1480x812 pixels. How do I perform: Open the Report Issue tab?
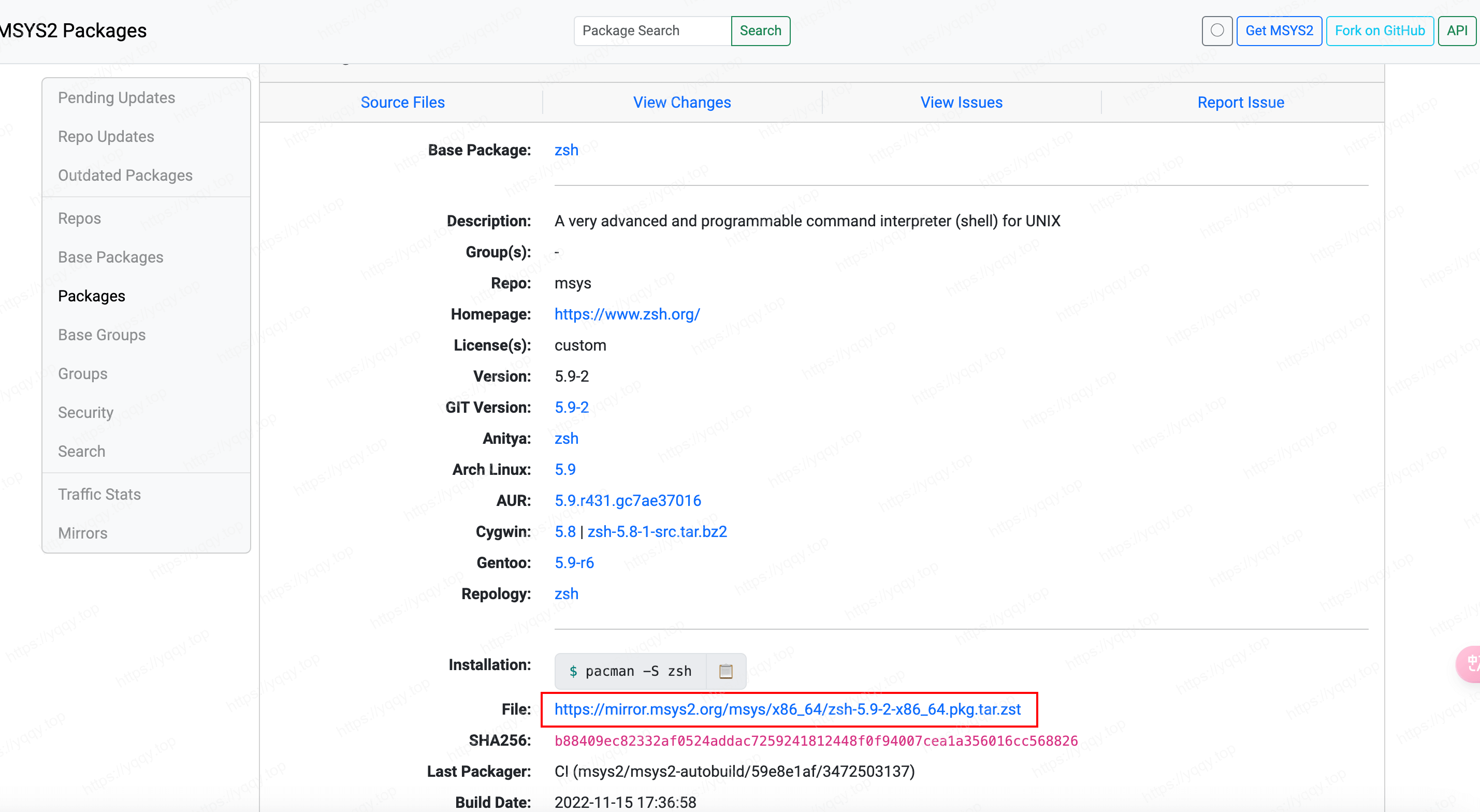(x=1240, y=103)
